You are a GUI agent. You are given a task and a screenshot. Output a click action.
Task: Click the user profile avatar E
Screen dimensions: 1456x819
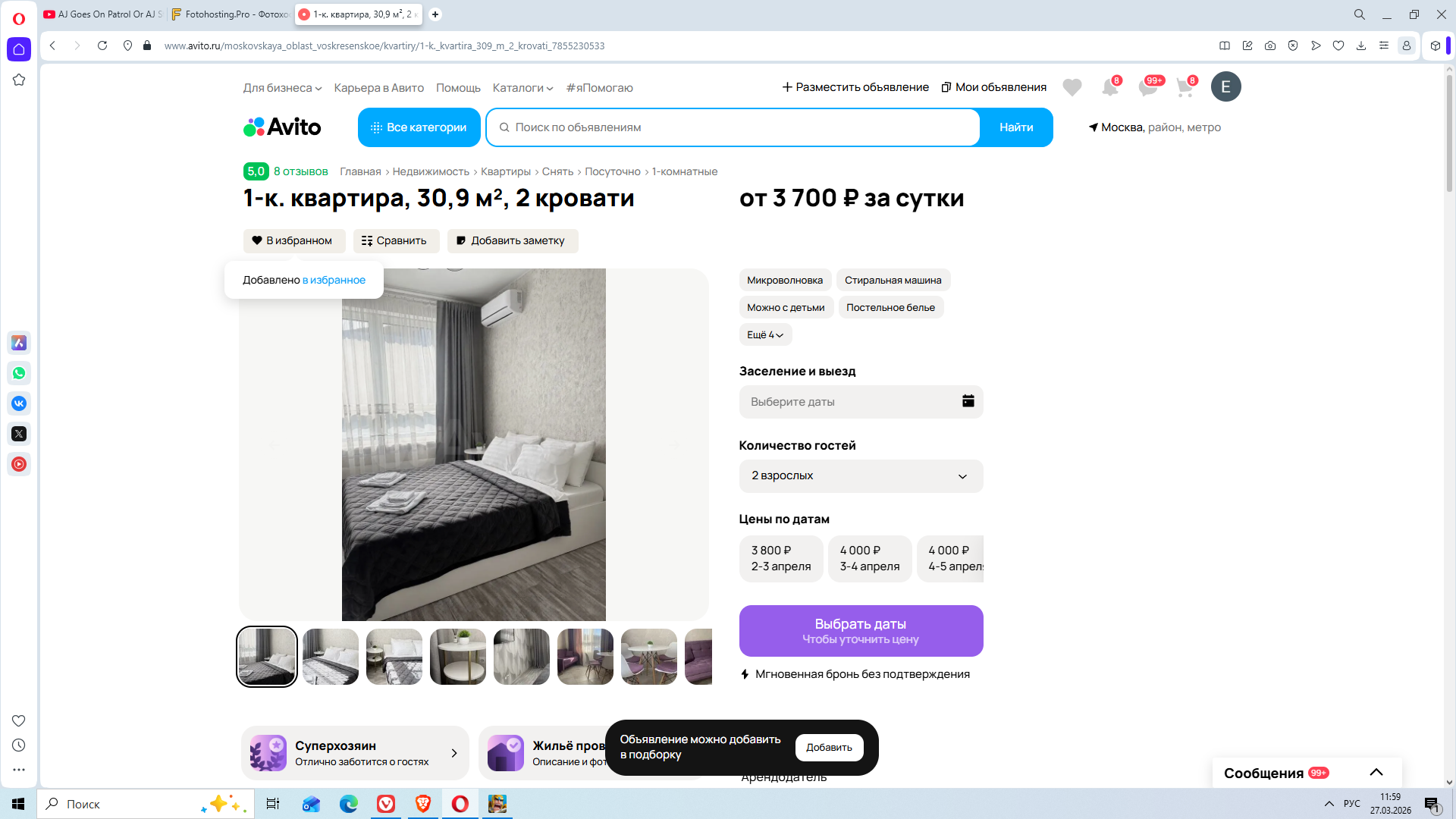[x=1225, y=87]
